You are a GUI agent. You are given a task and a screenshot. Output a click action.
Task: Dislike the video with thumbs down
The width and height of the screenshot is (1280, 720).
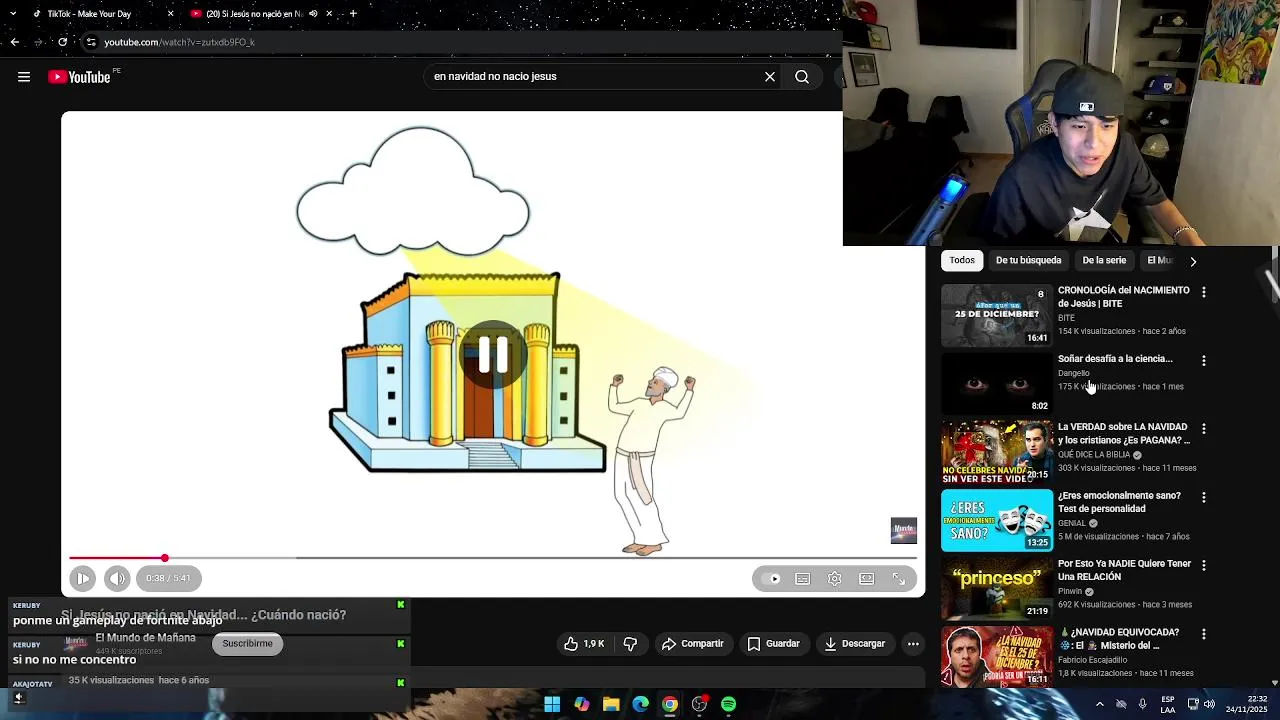630,644
